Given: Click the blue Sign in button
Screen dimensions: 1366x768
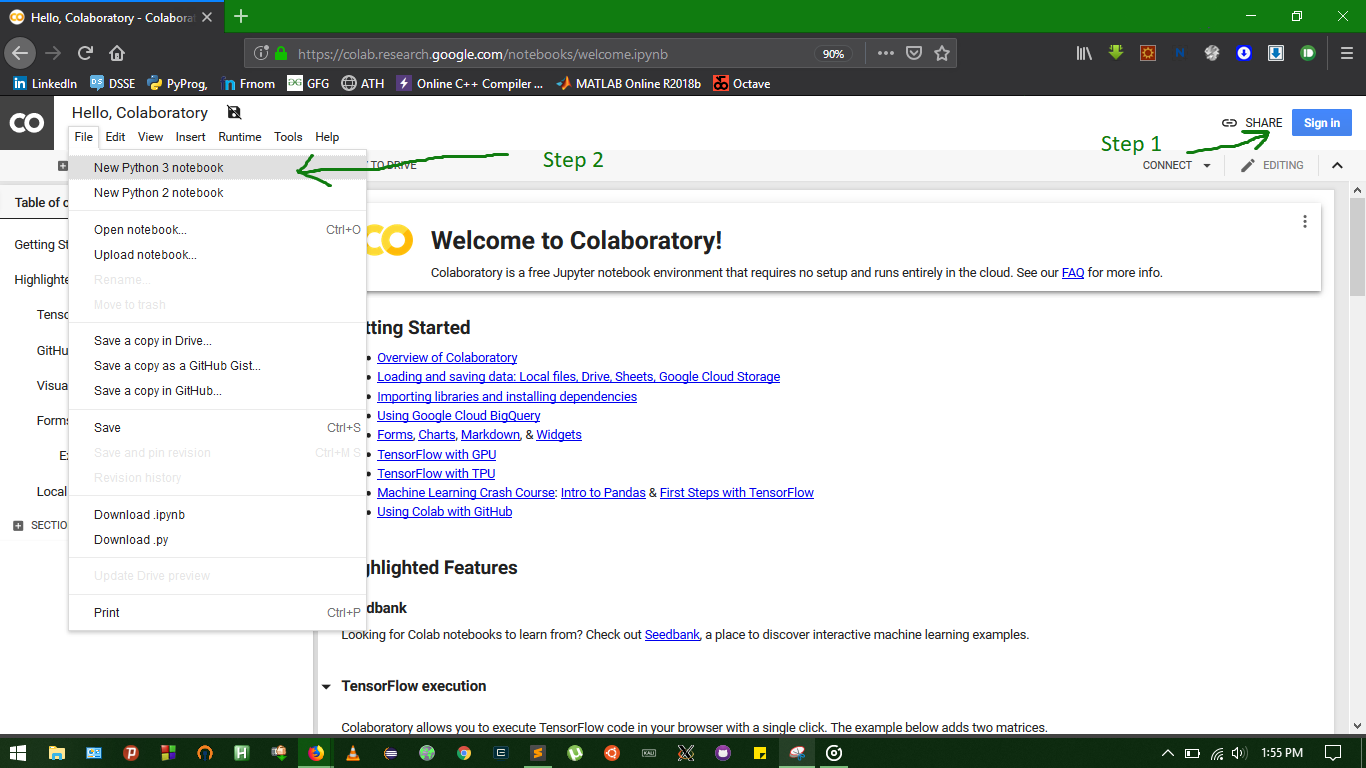Looking at the screenshot, I should click(1321, 123).
